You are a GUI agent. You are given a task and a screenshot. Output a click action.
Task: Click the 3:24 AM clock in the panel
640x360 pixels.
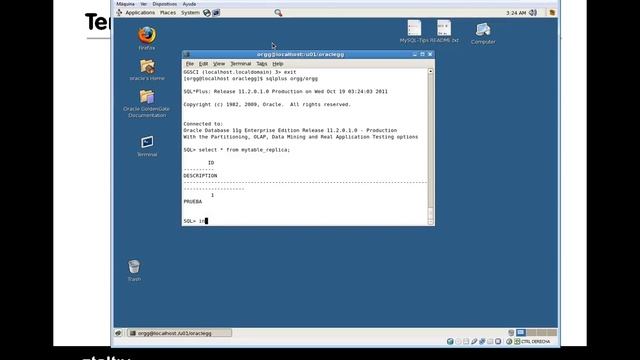(516, 13)
